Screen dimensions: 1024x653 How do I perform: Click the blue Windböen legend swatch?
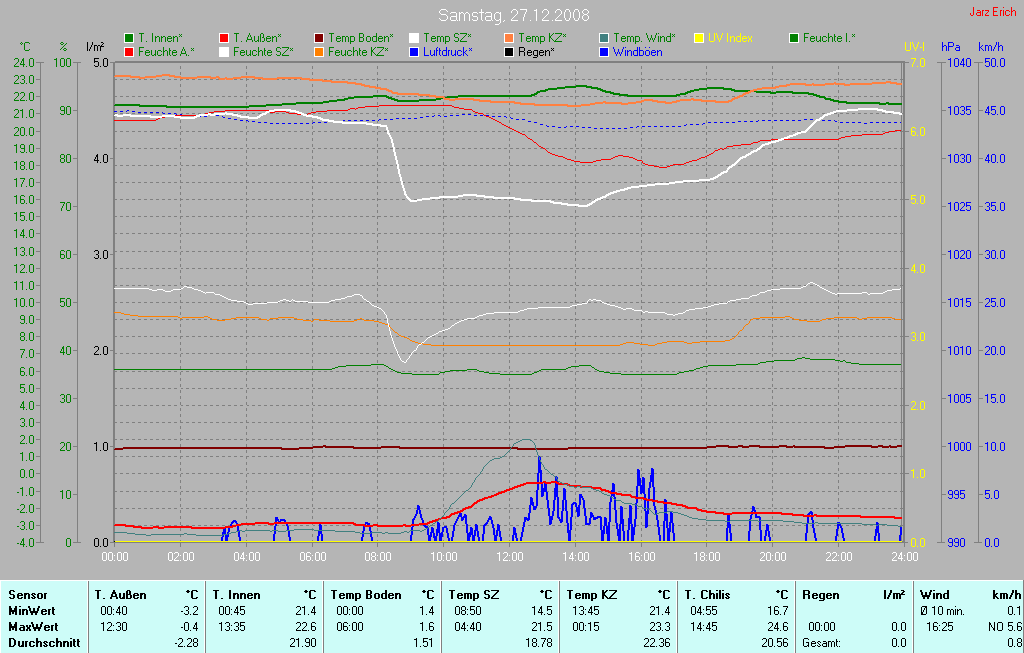pyautogui.click(x=604, y=52)
